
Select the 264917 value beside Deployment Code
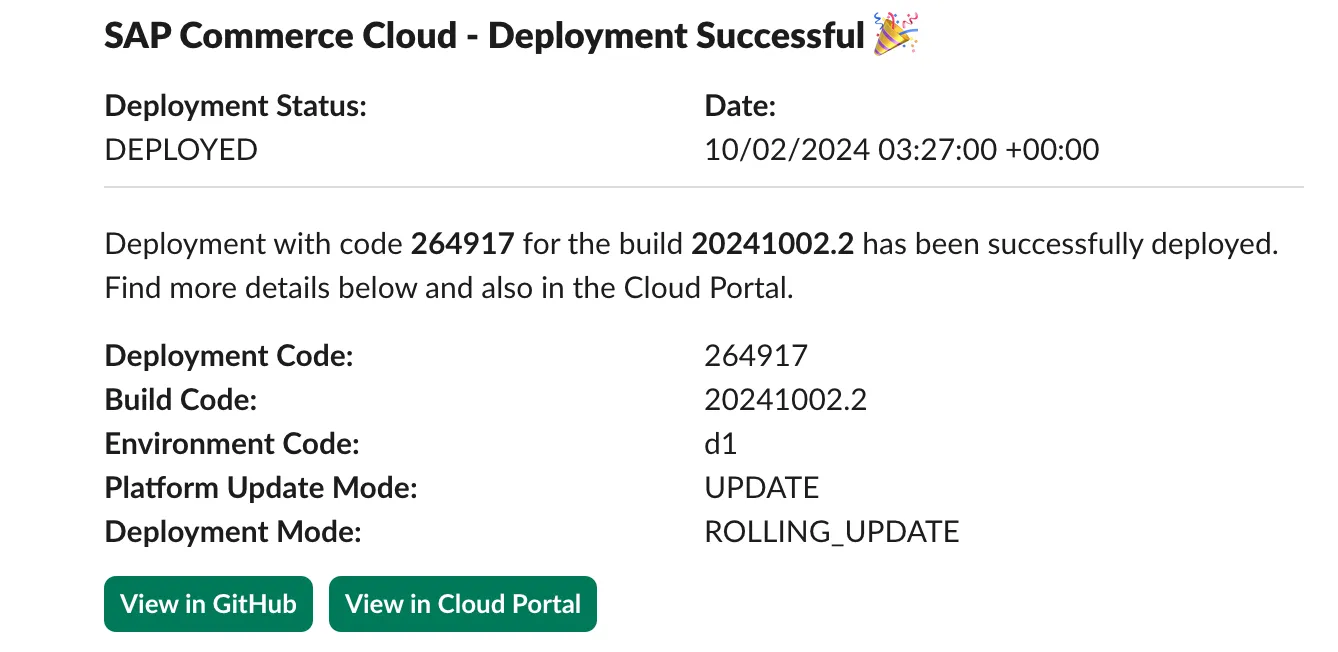[x=755, y=356]
